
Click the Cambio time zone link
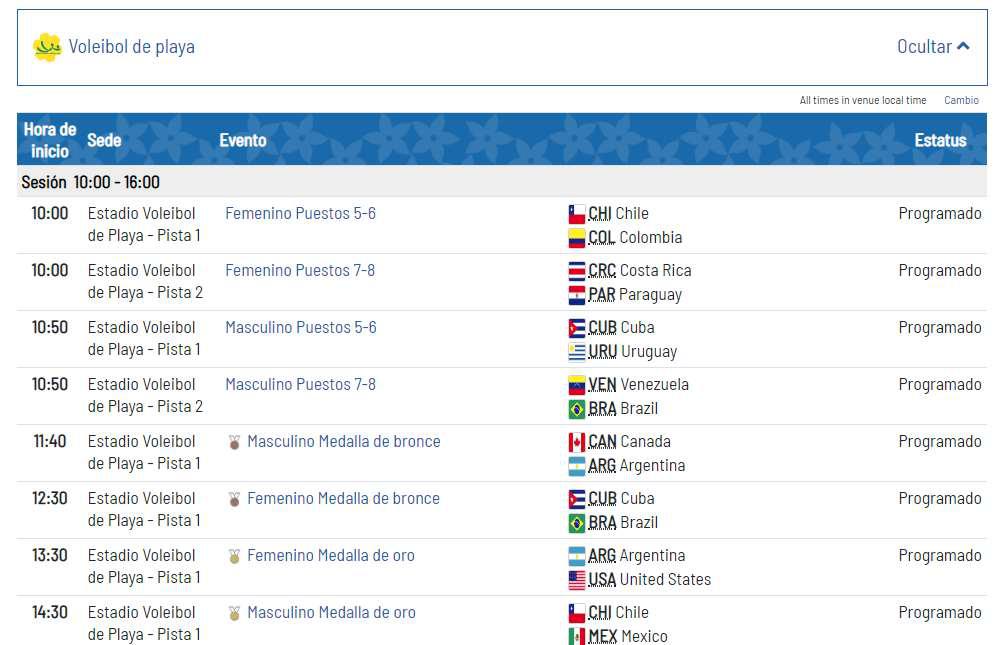pyautogui.click(x=961, y=100)
